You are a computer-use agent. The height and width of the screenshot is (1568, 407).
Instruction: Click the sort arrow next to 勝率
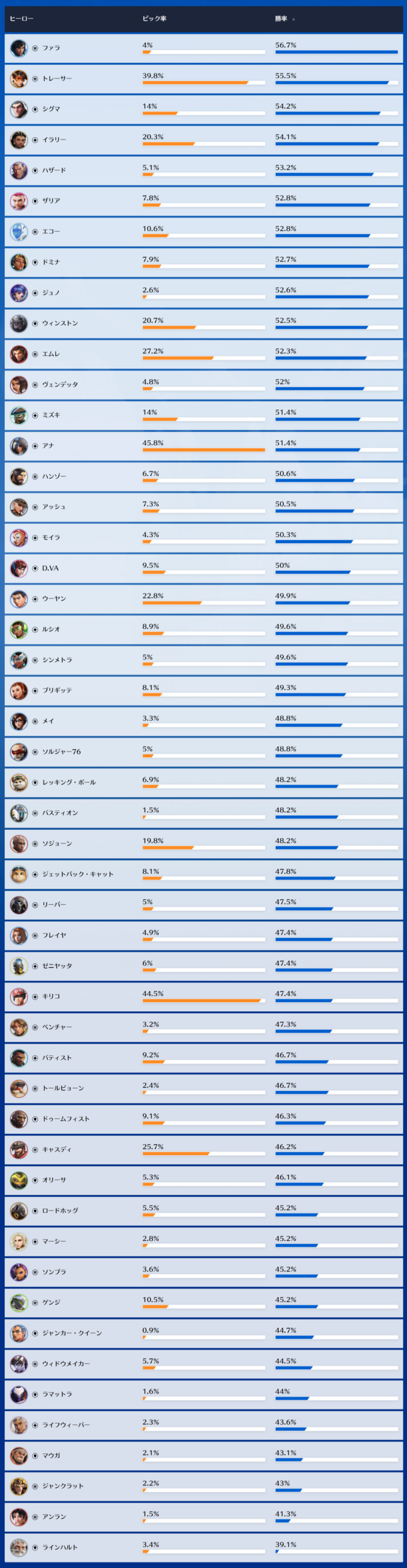pyautogui.click(x=294, y=19)
